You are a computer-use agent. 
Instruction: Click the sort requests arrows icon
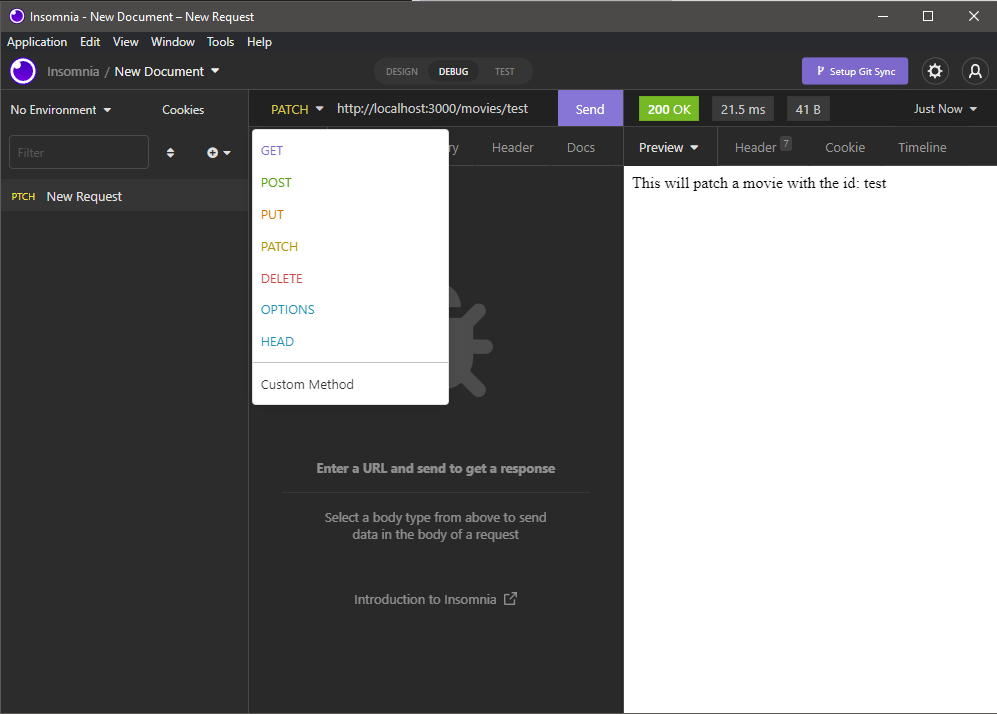(x=170, y=153)
